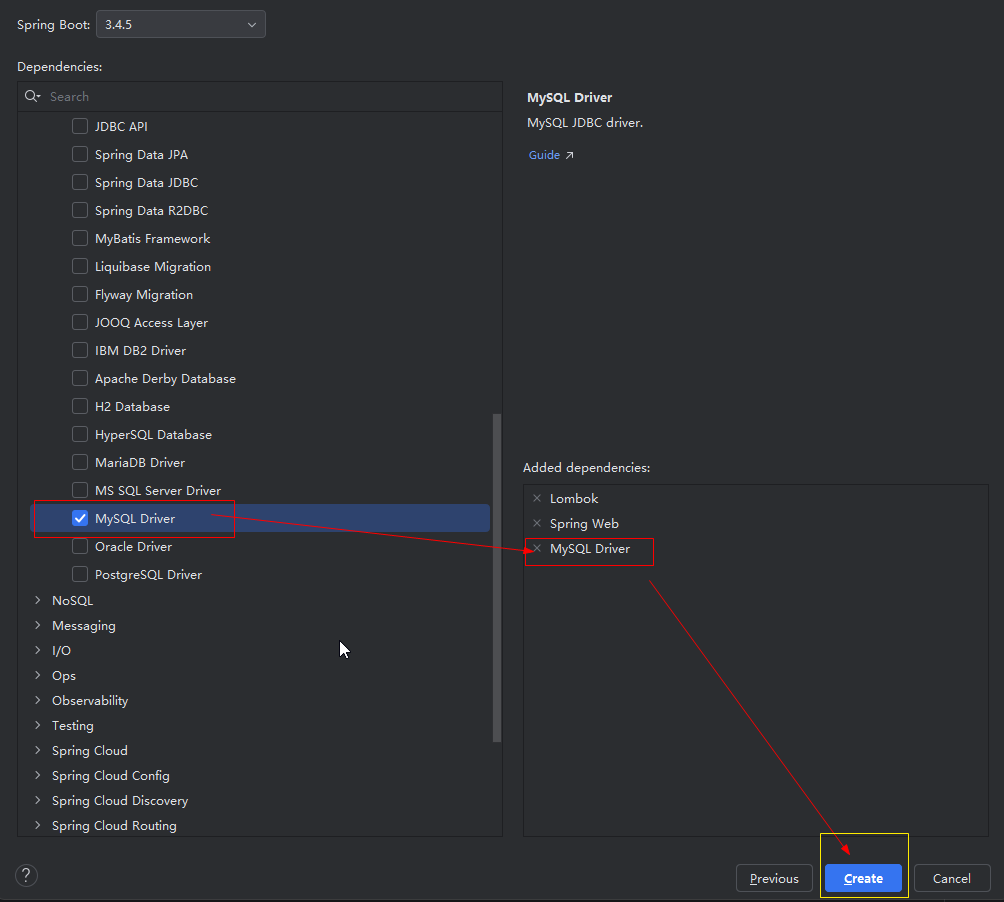Check Liquibase Migration

click(80, 266)
